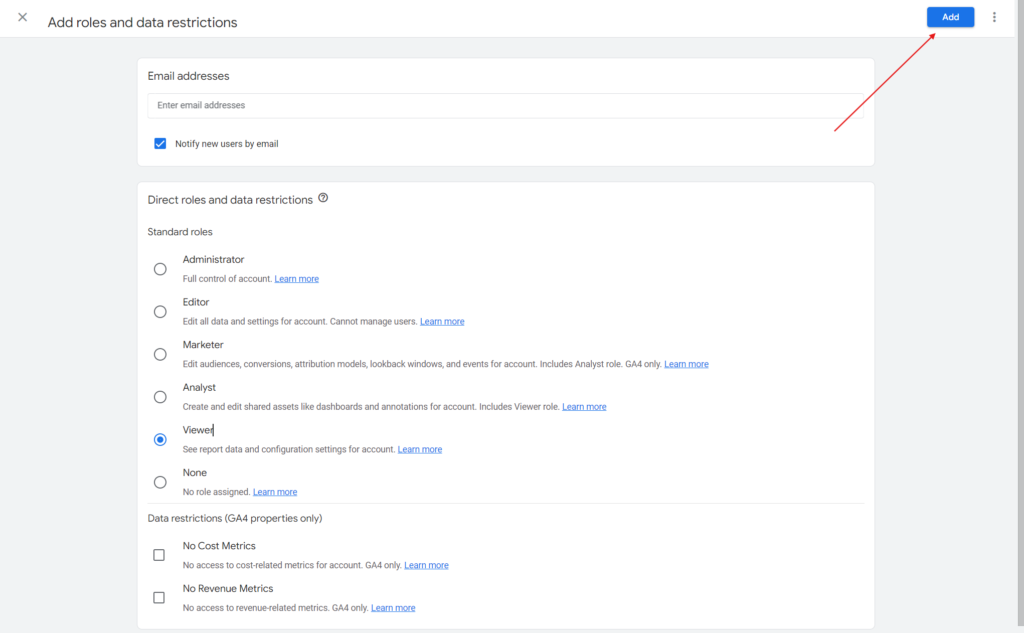The width and height of the screenshot is (1024, 633).
Task: Set role to None
Action: (160, 482)
